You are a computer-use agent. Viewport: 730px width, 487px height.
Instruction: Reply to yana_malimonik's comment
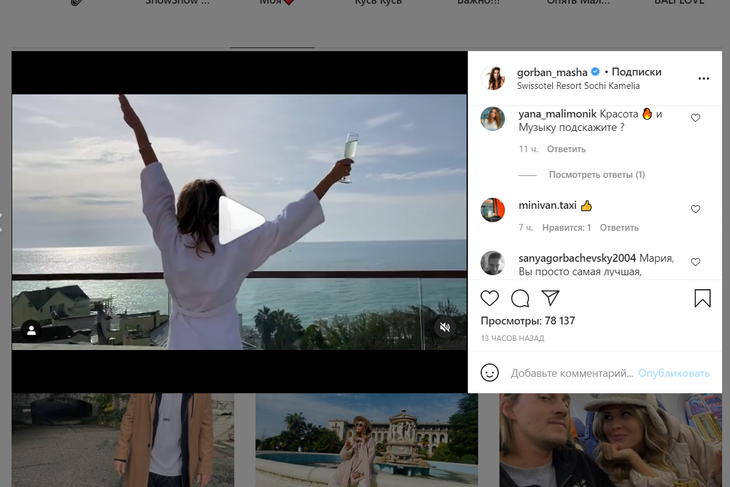[566, 149]
